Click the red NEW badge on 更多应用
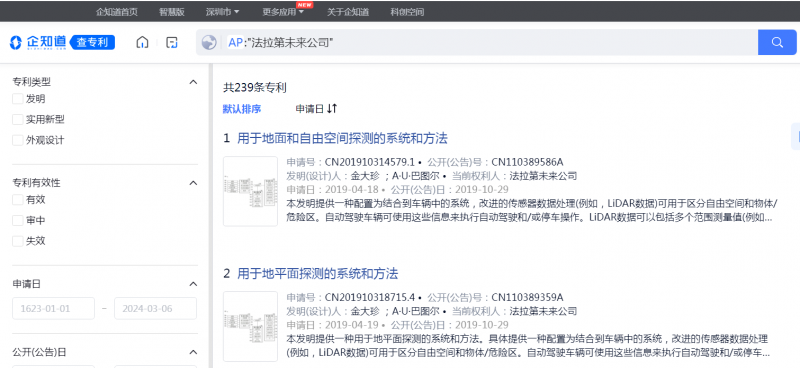 click(305, 5)
